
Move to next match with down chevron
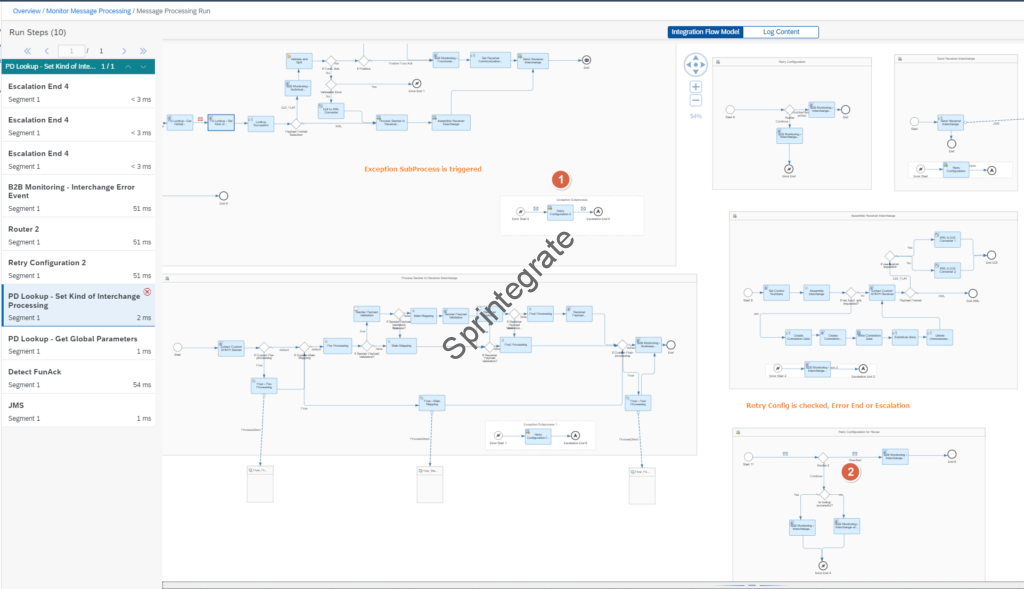(144, 67)
